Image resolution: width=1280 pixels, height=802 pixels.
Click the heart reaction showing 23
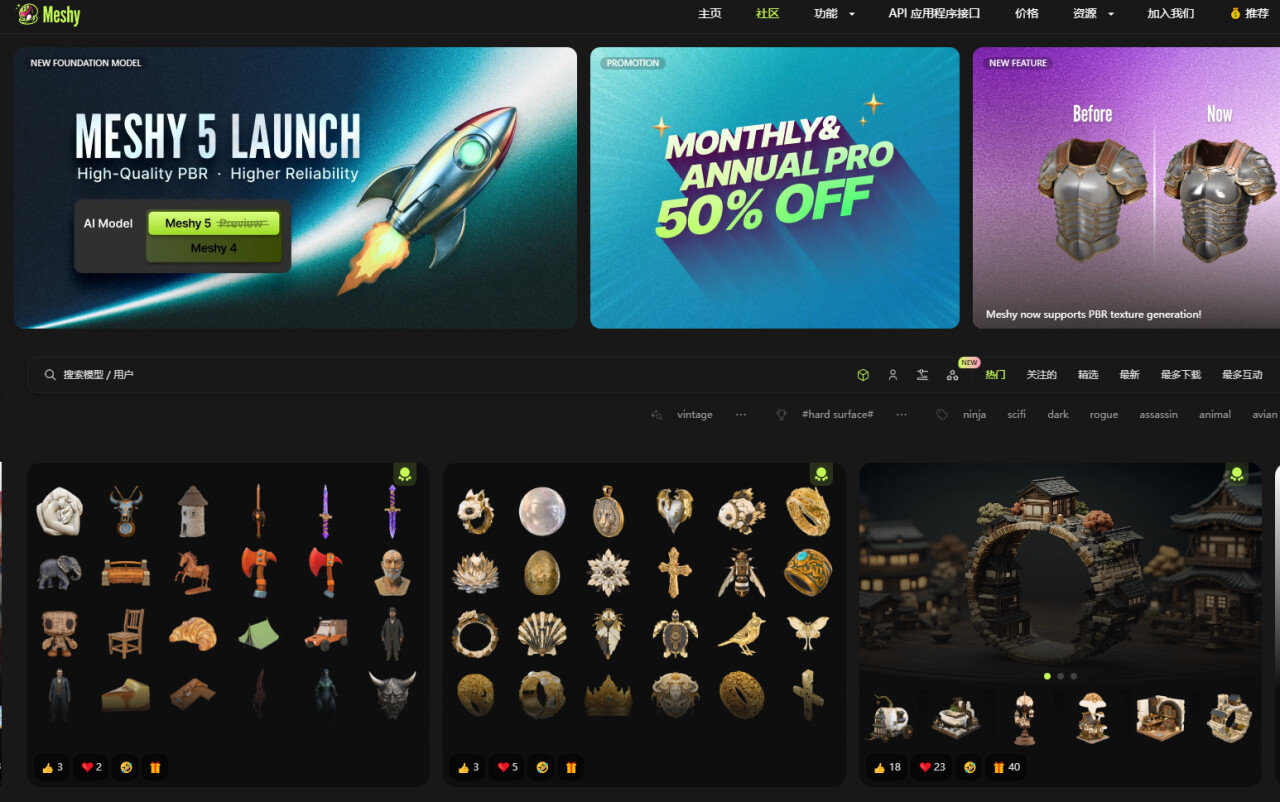(932, 768)
